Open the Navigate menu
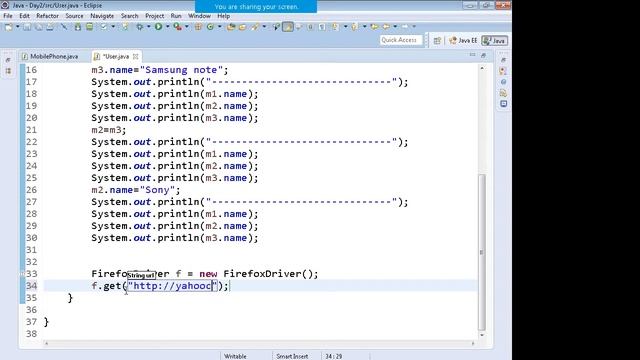 click(x=102, y=16)
